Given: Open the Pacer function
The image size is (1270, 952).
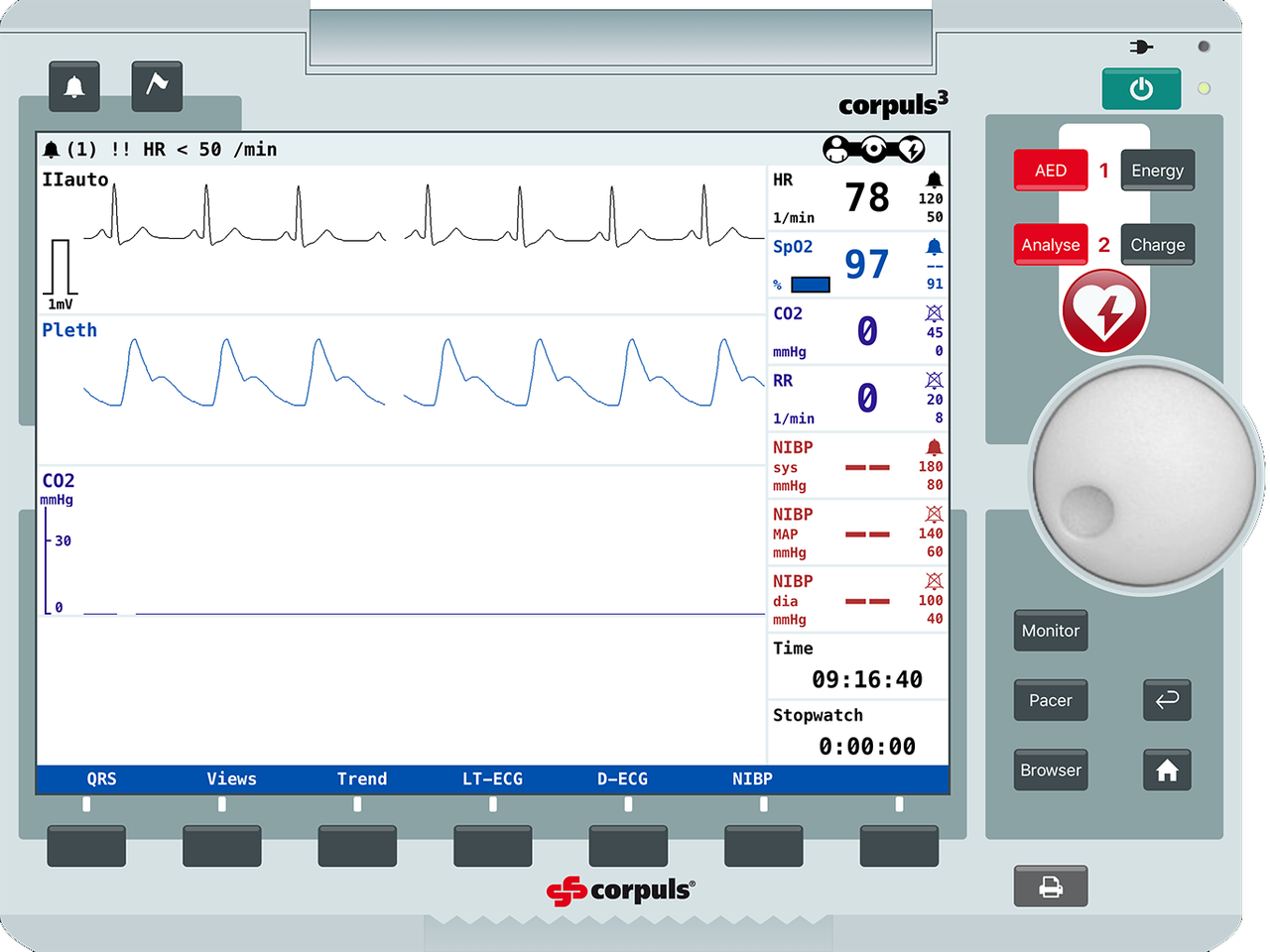Looking at the screenshot, I should [x=1051, y=700].
